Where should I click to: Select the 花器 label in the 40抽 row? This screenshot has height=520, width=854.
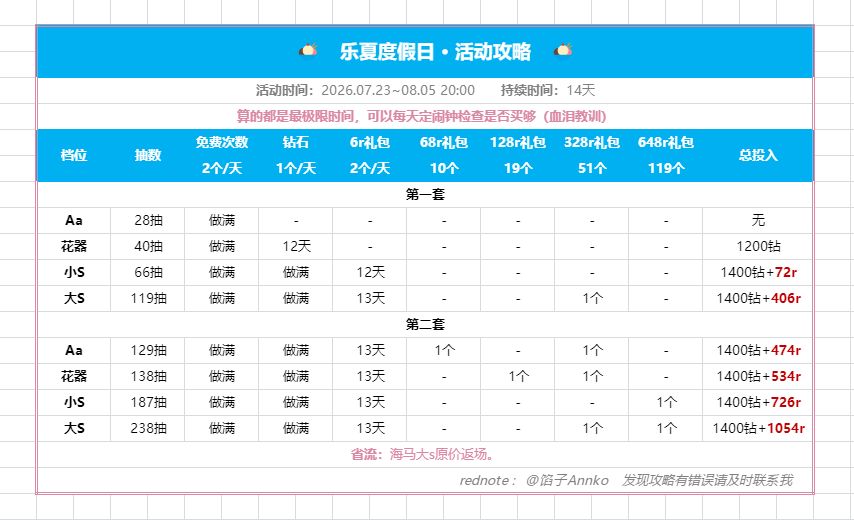pos(74,246)
